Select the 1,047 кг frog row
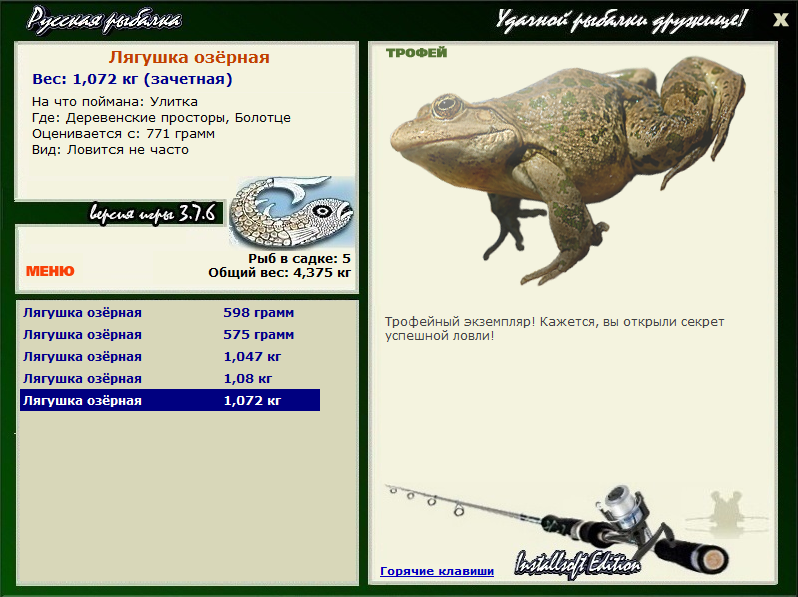The width and height of the screenshot is (798, 597). click(170, 356)
